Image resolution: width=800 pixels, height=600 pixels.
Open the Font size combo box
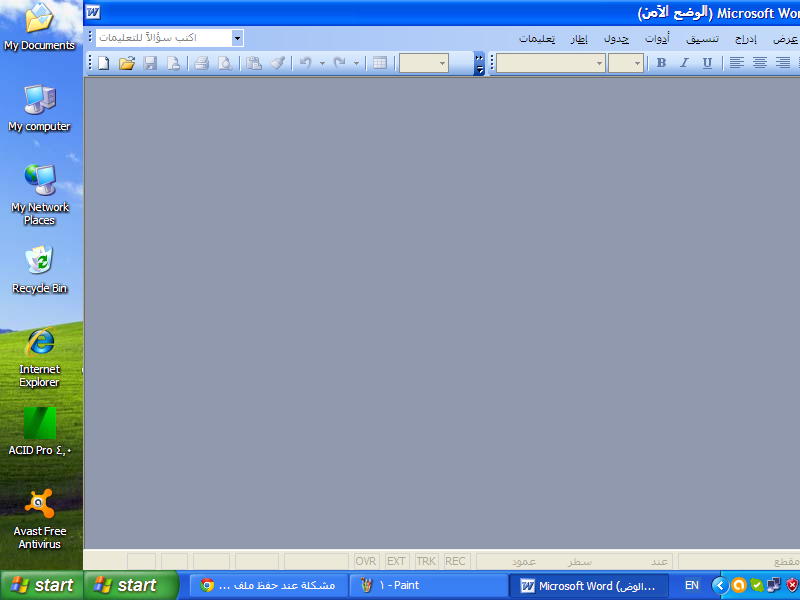click(626, 63)
